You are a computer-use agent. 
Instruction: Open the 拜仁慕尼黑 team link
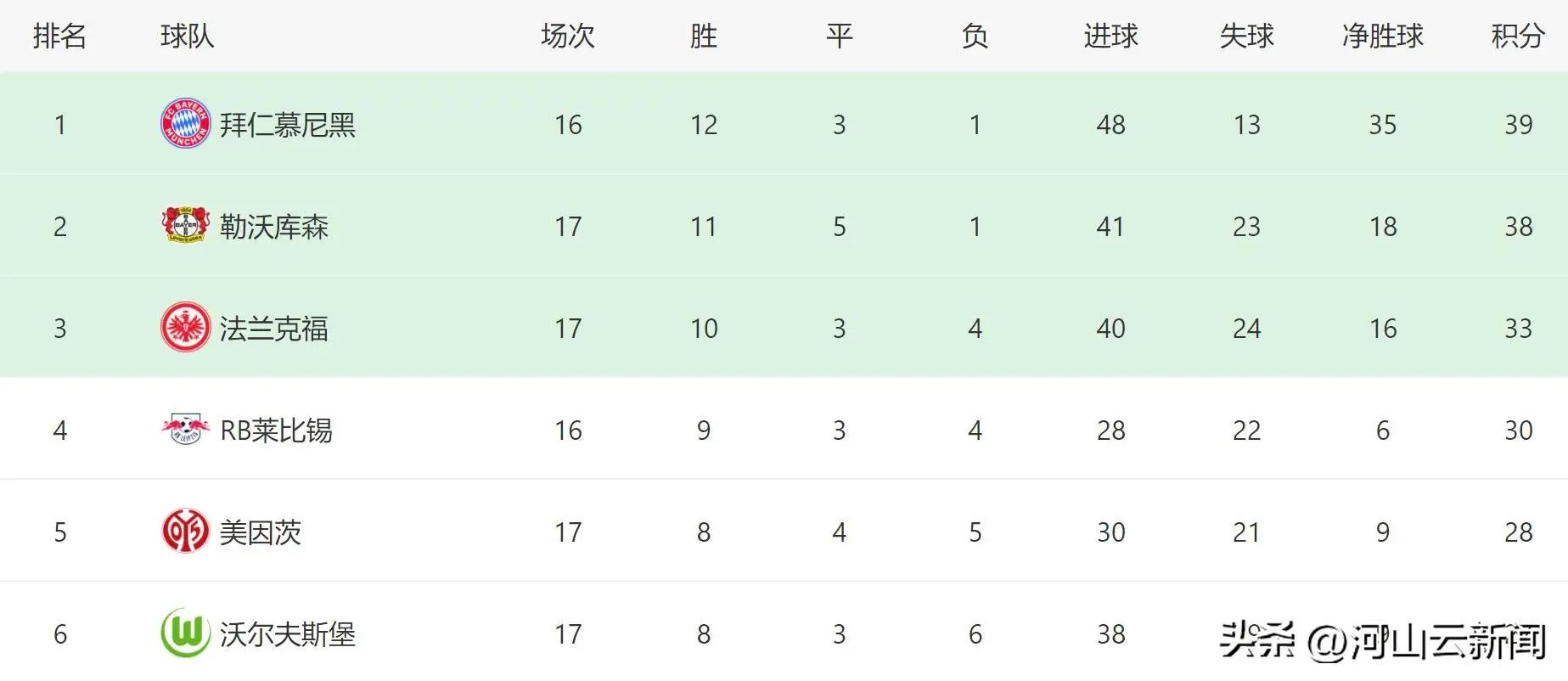tap(288, 125)
